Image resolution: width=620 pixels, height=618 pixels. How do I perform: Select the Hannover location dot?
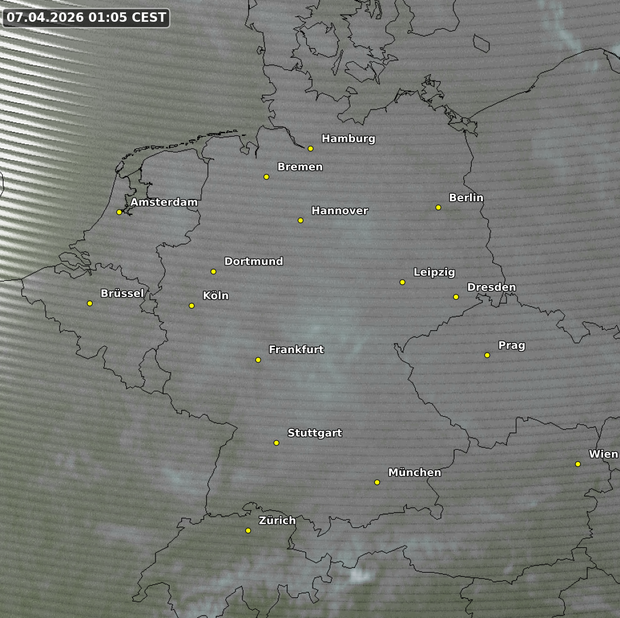click(x=300, y=220)
